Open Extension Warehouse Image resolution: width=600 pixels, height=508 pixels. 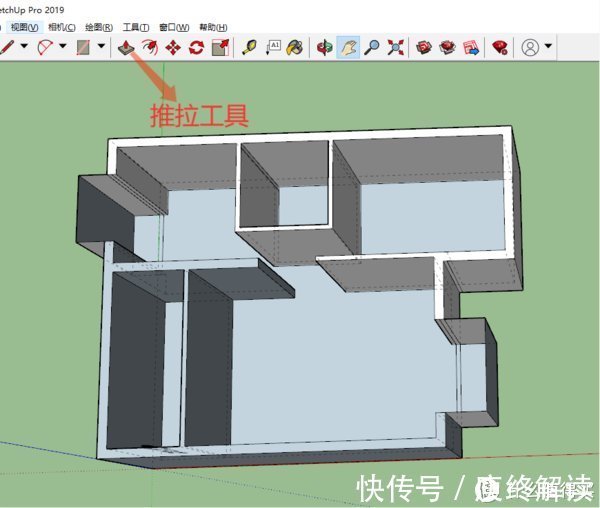coord(447,48)
